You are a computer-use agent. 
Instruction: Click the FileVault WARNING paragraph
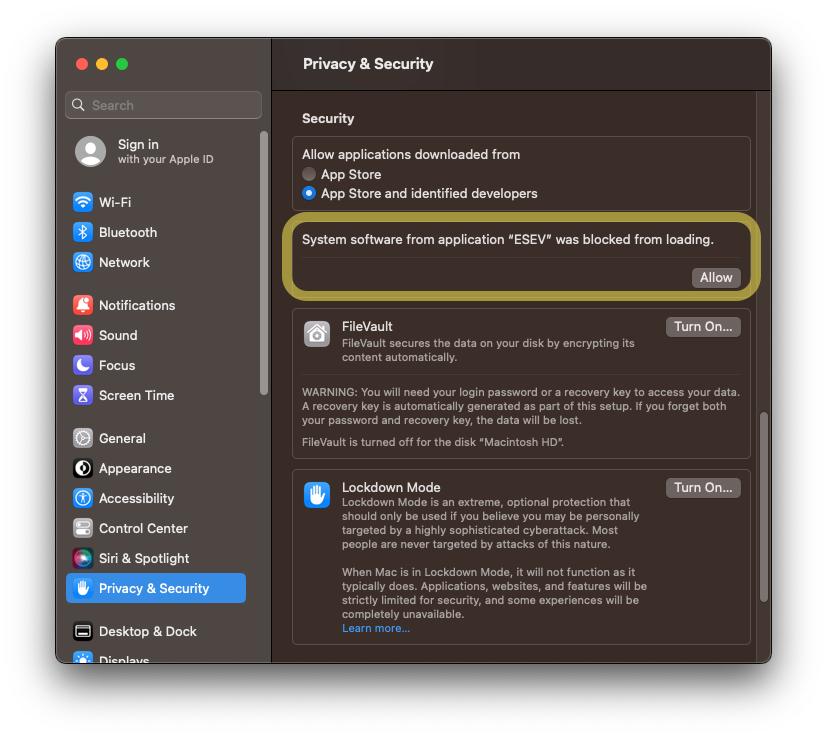tap(521, 406)
